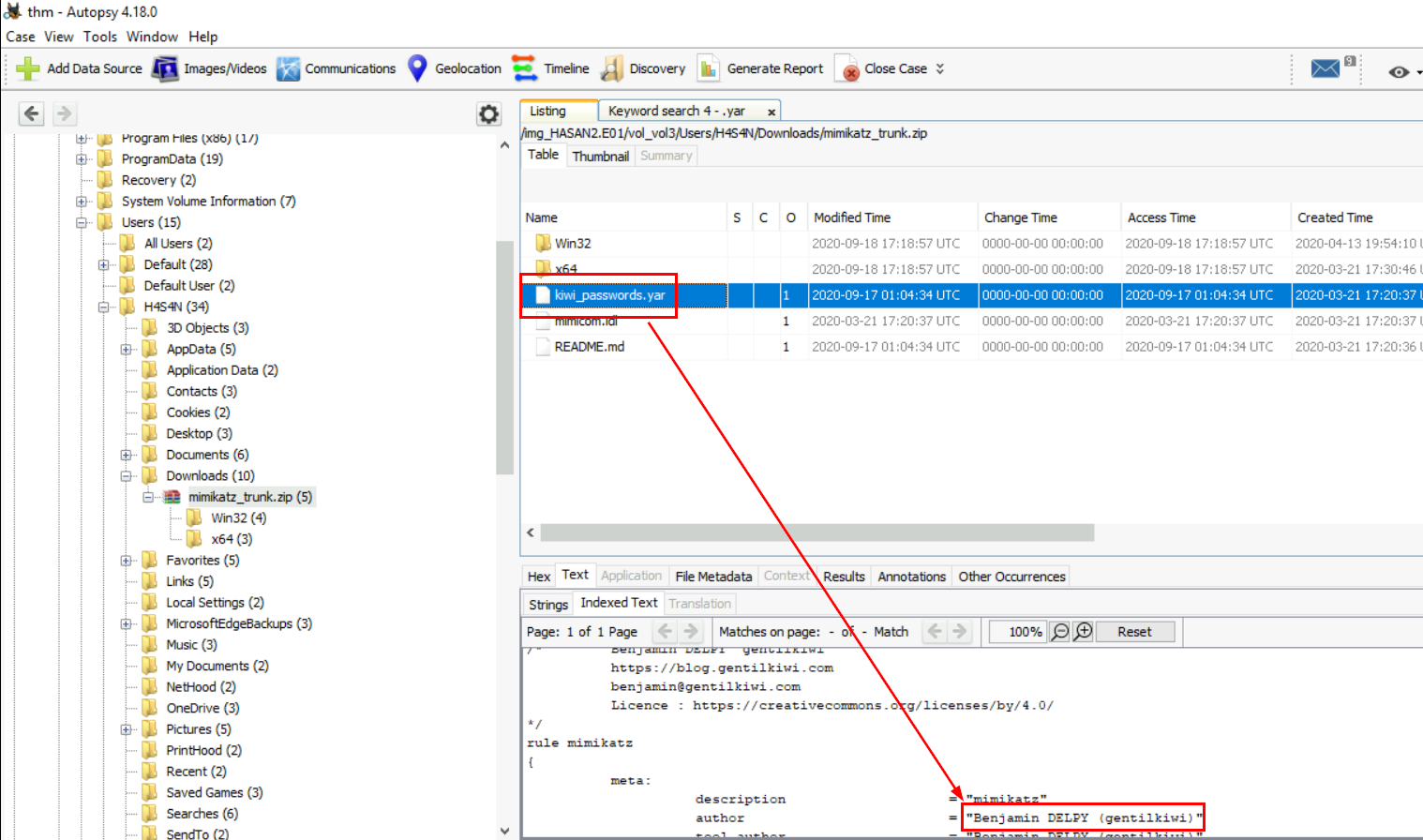The height and width of the screenshot is (840, 1423).
Task: Collapse the H4S4N user folder
Action: (104, 307)
